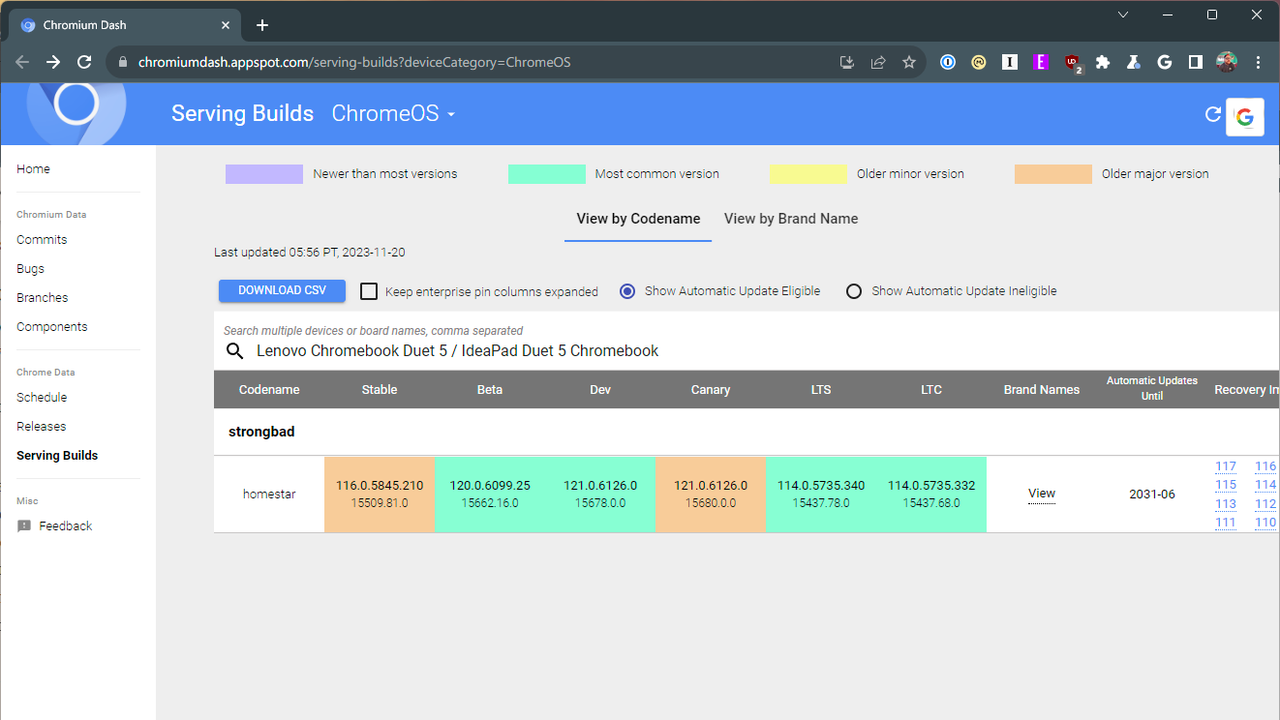Image resolution: width=1280 pixels, height=720 pixels.
Task: Click the 2031-06 update date cell
Action: pyautogui.click(x=1152, y=494)
